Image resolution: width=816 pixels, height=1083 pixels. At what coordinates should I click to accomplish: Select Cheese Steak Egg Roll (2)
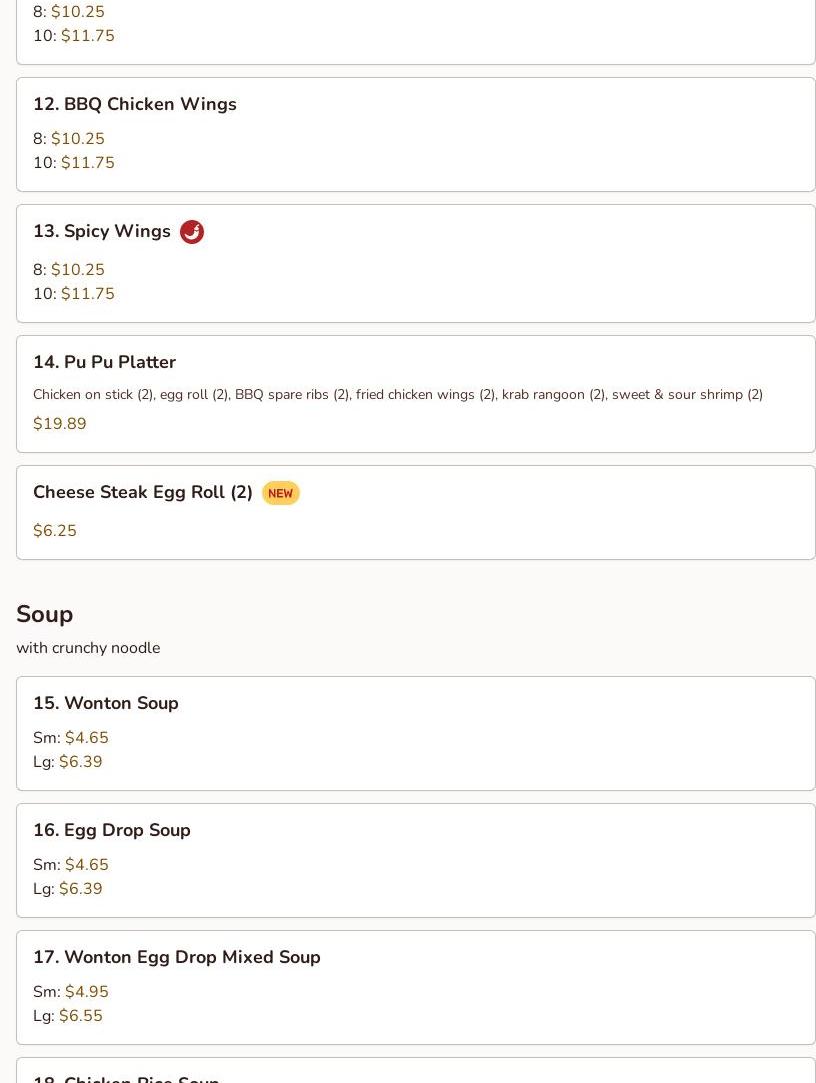(x=143, y=492)
